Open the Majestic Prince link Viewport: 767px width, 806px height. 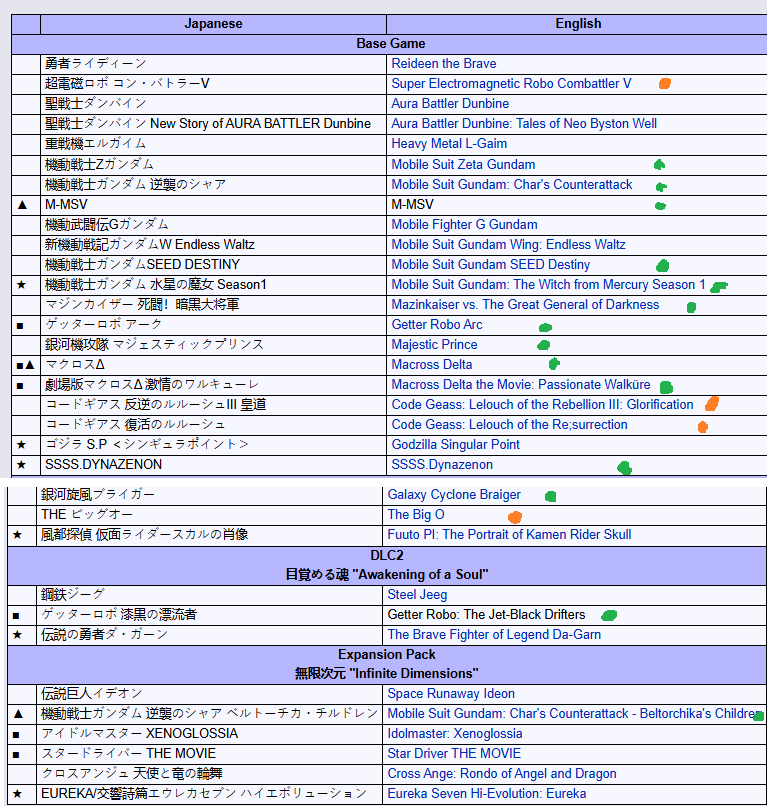click(434, 345)
